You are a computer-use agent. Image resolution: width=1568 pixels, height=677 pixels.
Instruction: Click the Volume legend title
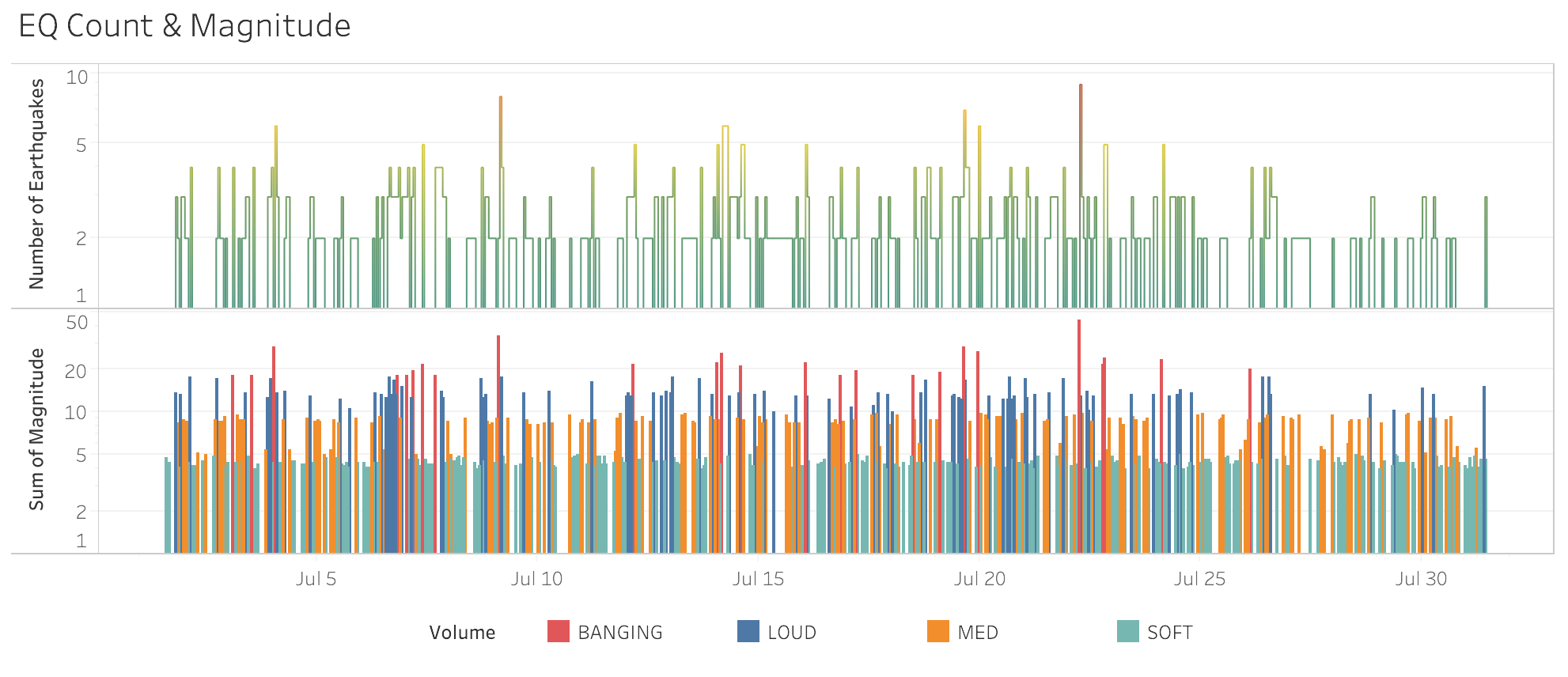pos(462,633)
